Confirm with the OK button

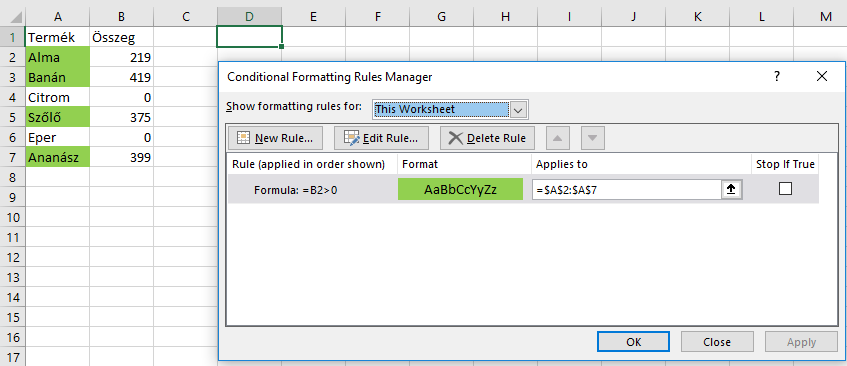click(634, 342)
